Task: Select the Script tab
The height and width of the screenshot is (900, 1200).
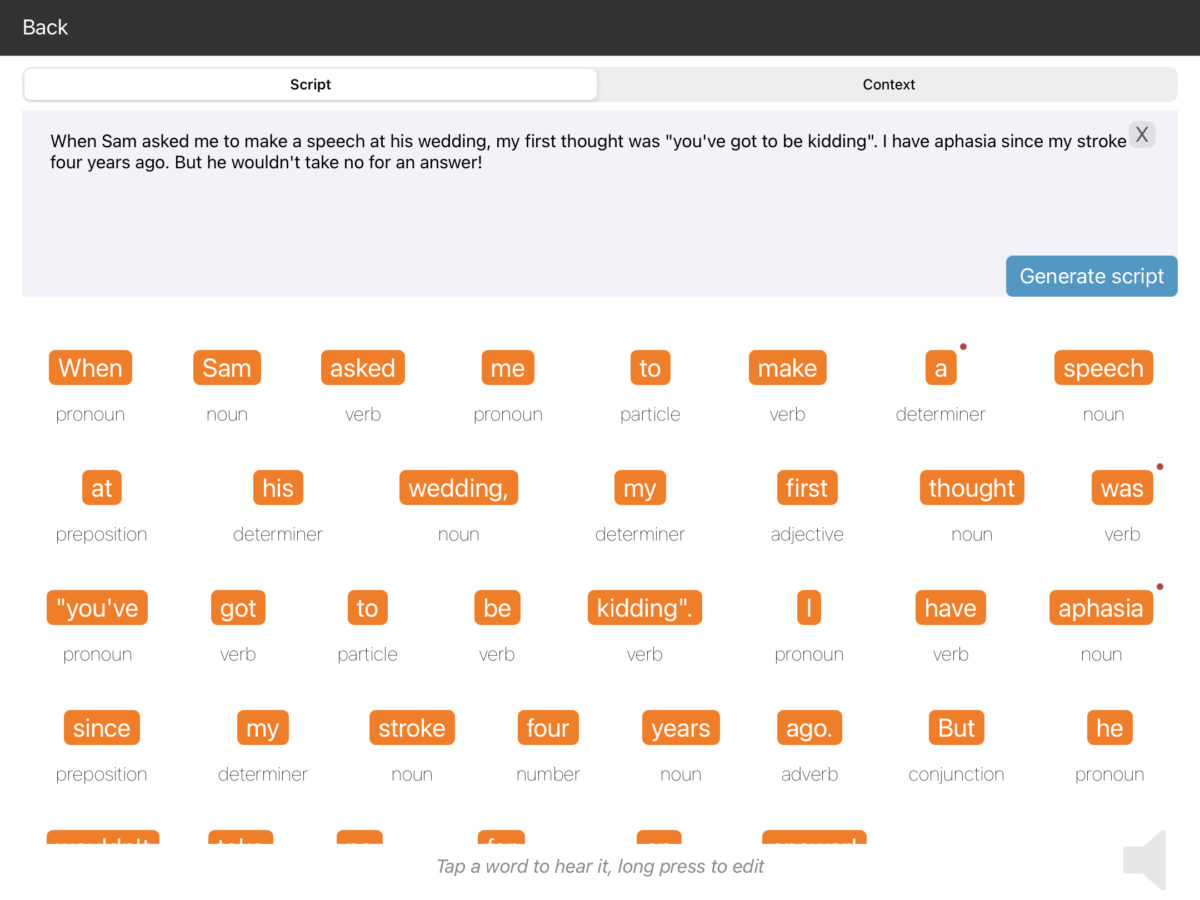Action: pyautogui.click(x=310, y=85)
